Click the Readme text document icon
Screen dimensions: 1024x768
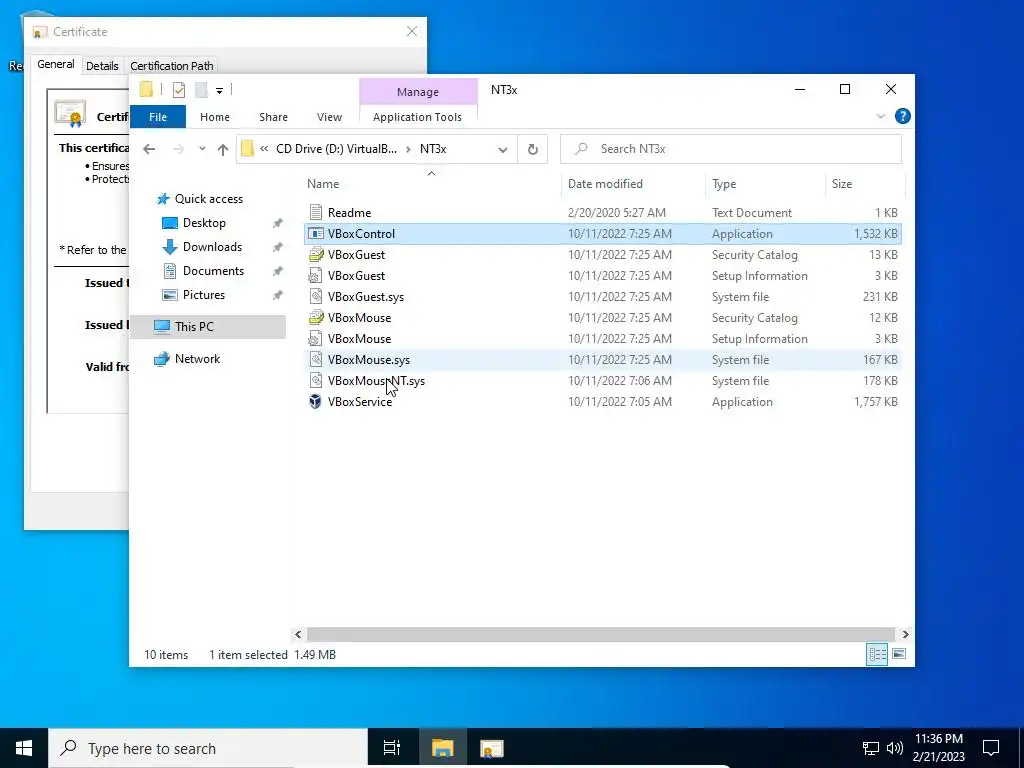point(316,212)
